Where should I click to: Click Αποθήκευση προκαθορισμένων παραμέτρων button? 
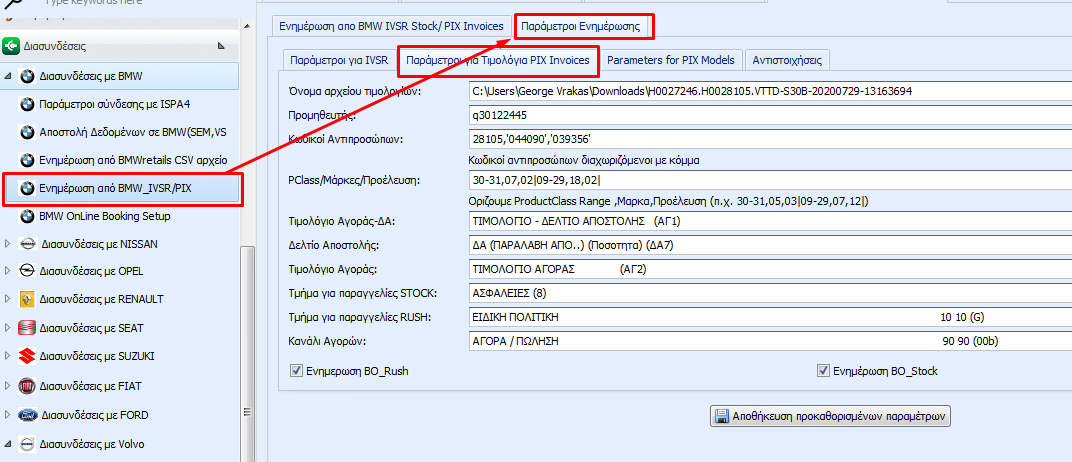[829, 416]
